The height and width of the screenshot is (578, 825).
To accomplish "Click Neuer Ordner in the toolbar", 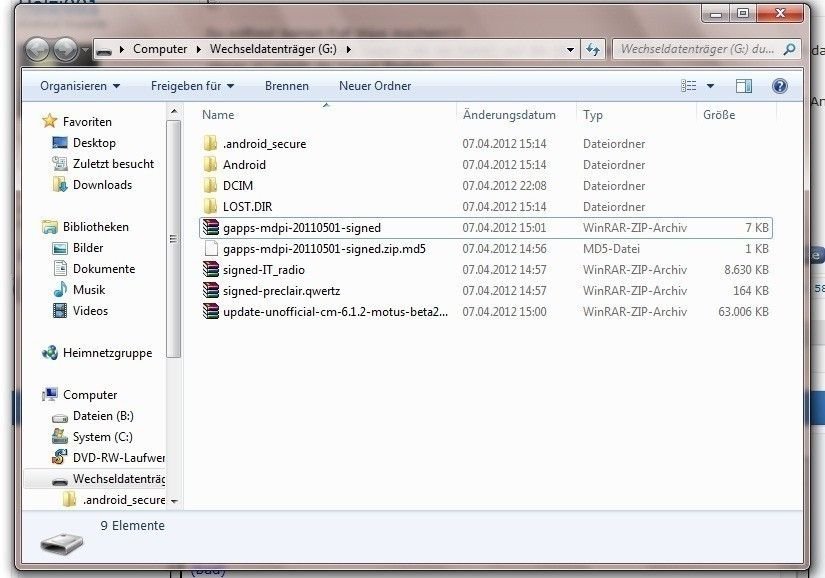I will [375, 86].
